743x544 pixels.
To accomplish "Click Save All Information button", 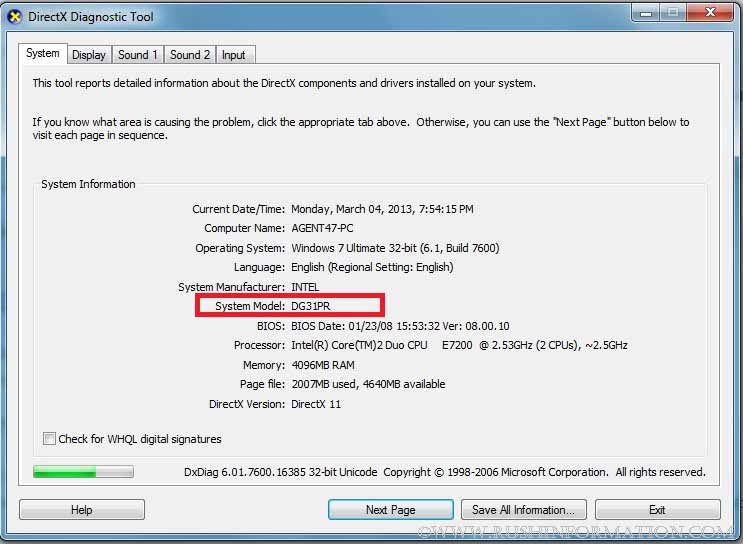I will tap(523, 510).
